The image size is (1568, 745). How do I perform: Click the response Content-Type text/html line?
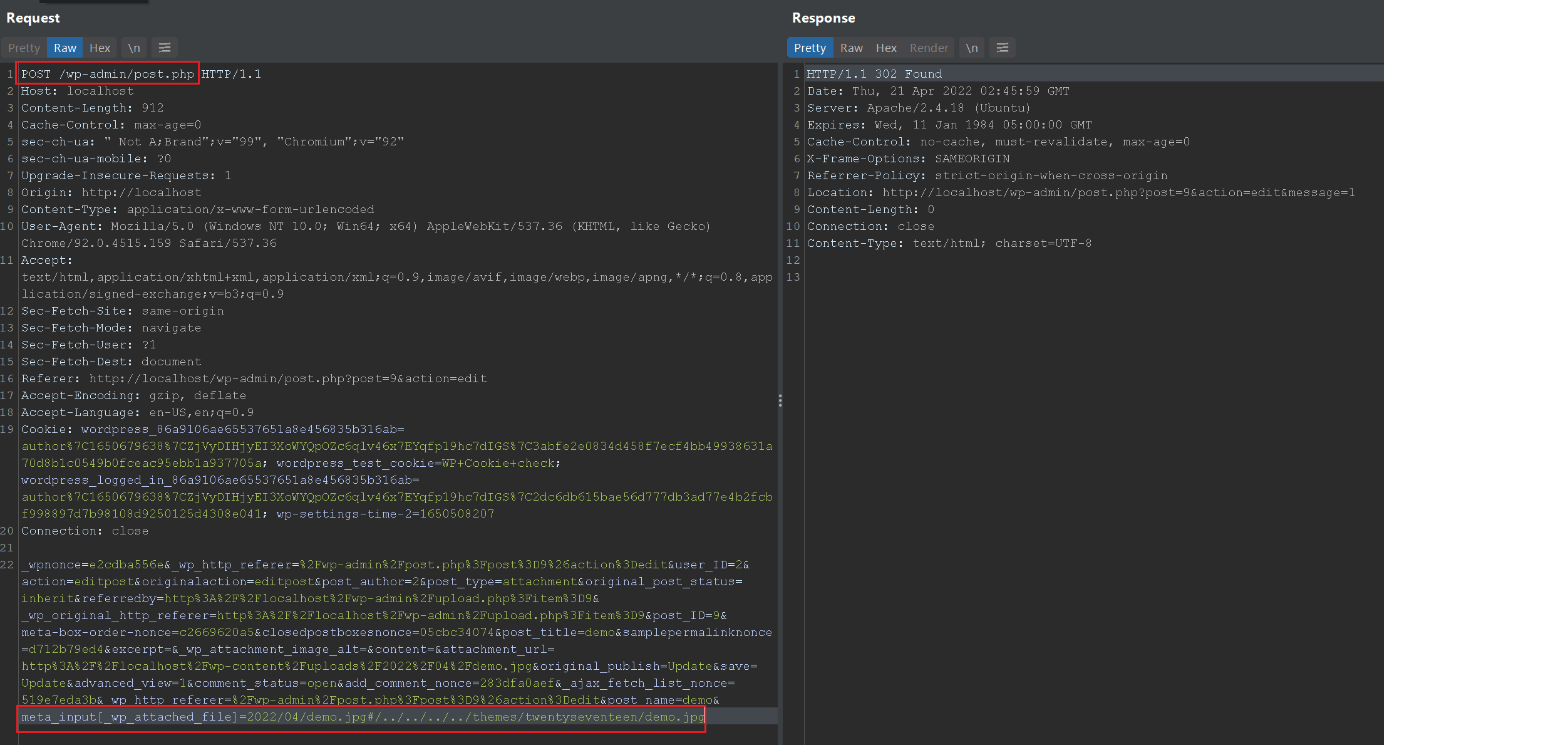pyautogui.click(x=949, y=243)
